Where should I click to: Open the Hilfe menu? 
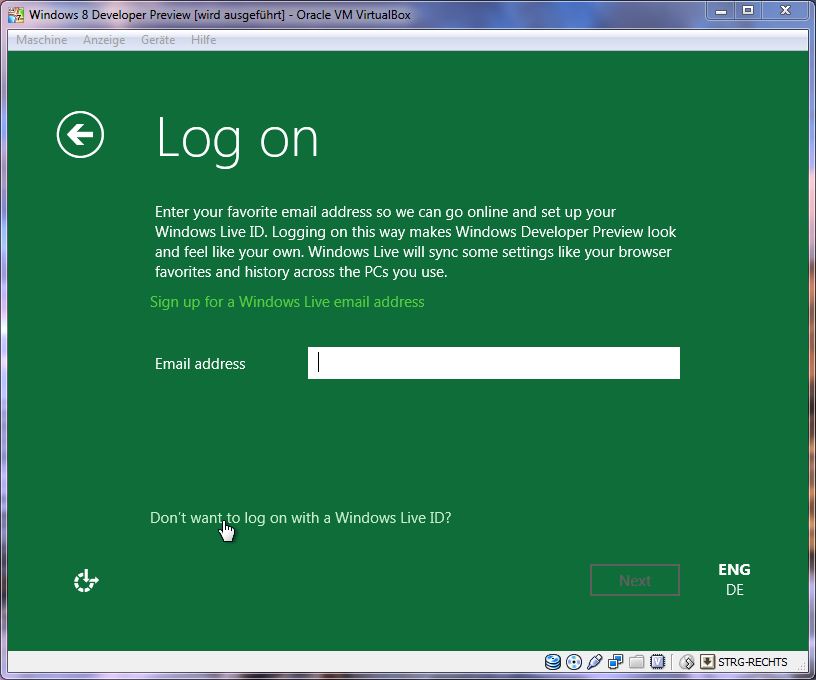pos(203,40)
